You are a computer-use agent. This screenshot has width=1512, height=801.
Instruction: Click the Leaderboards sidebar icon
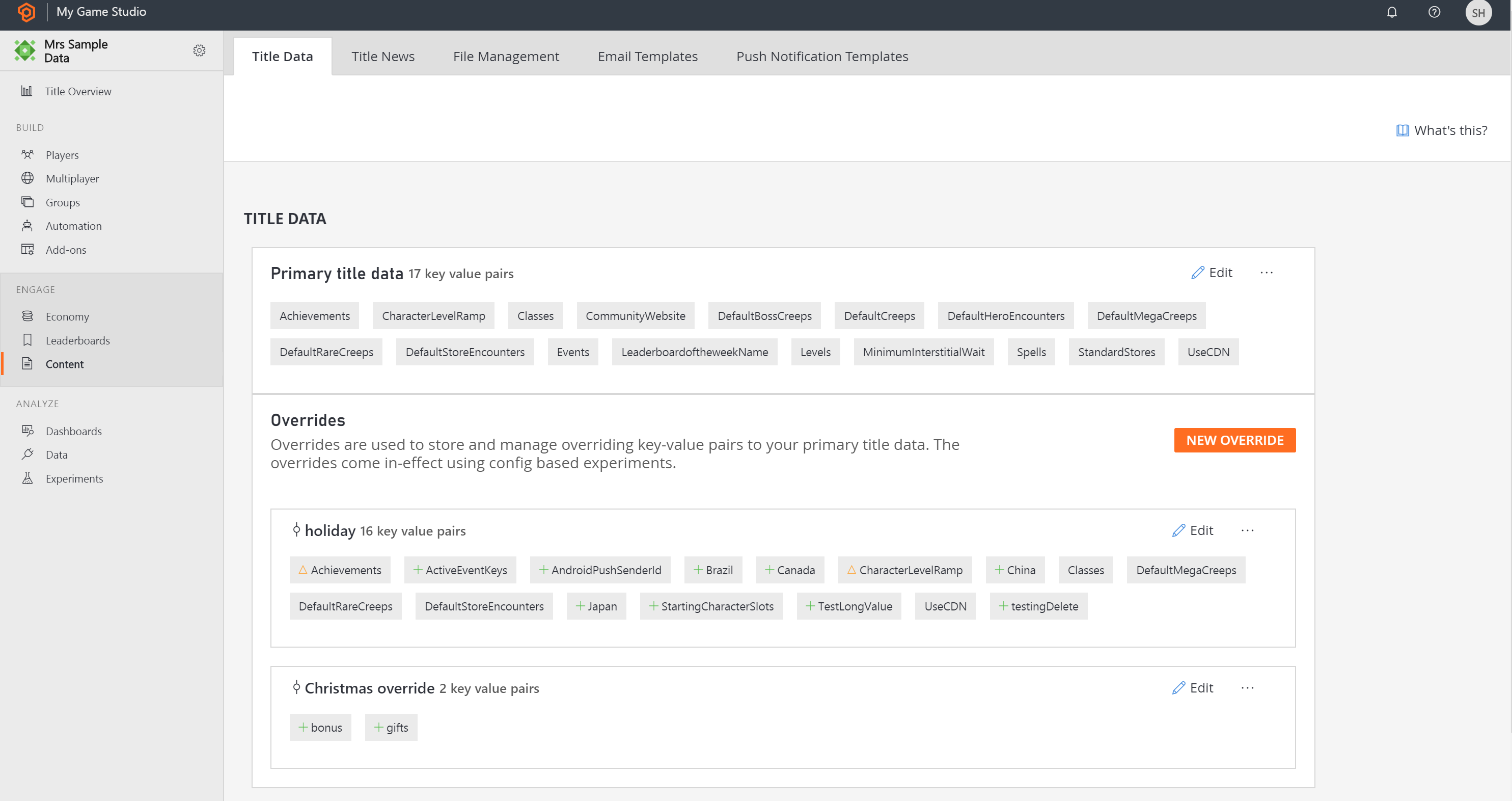[27, 340]
